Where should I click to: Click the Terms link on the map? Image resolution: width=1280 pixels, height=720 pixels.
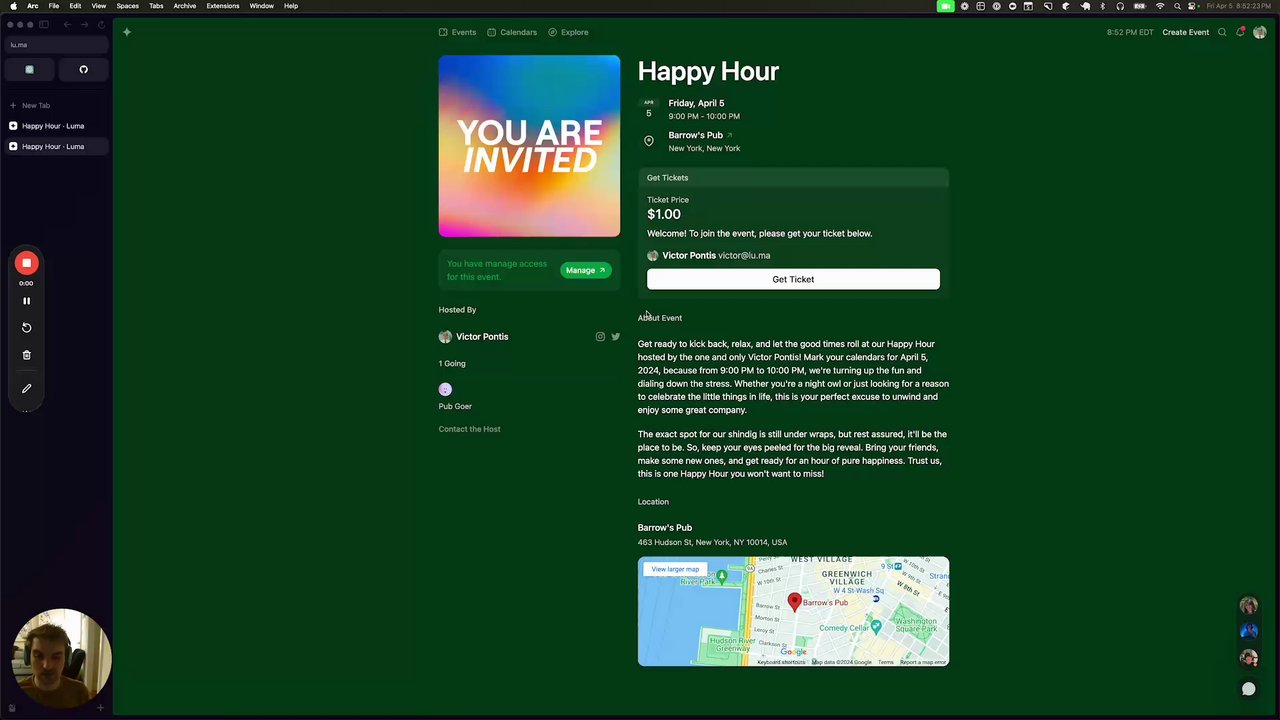tap(885, 662)
